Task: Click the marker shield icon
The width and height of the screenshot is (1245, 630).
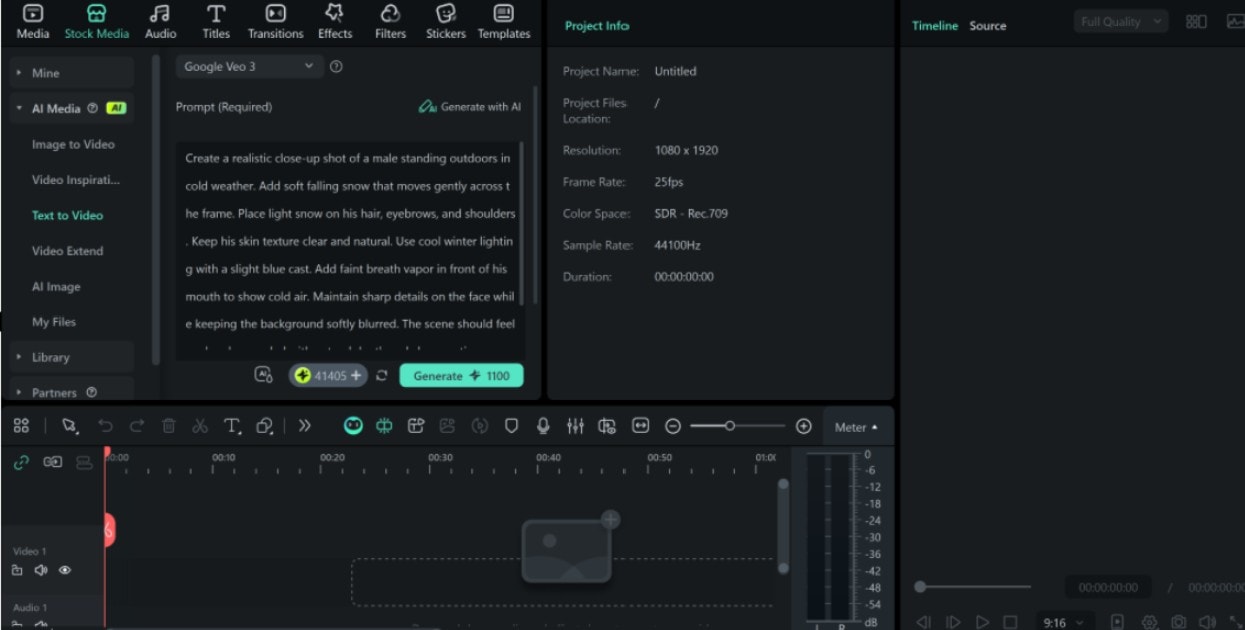Action: click(511, 426)
